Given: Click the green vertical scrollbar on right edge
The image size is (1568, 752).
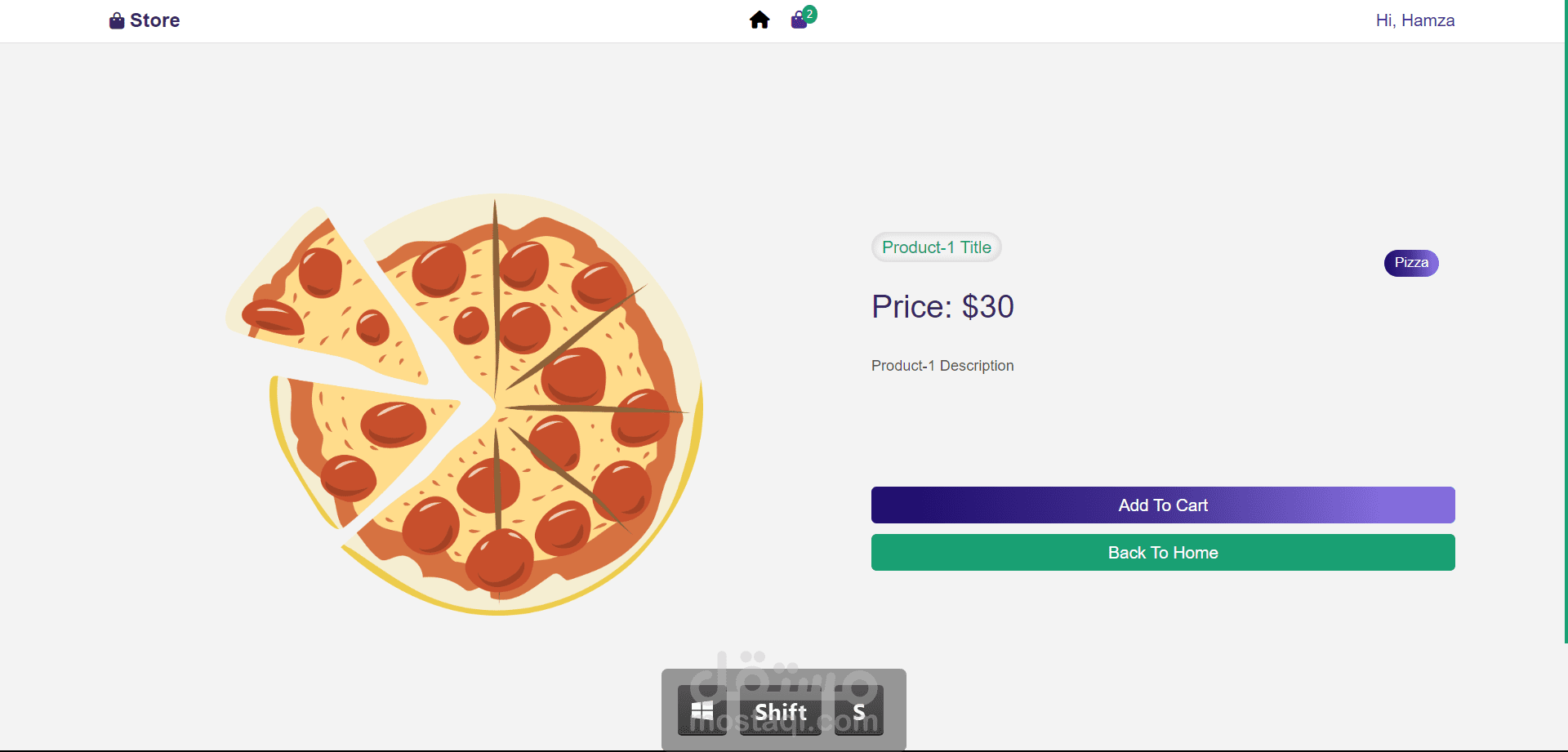Looking at the screenshot, I should pos(1566,327).
